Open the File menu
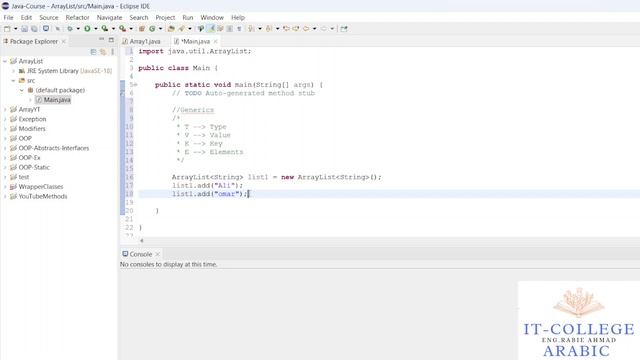Screen dimensions: 640x360 [x=8, y=18]
